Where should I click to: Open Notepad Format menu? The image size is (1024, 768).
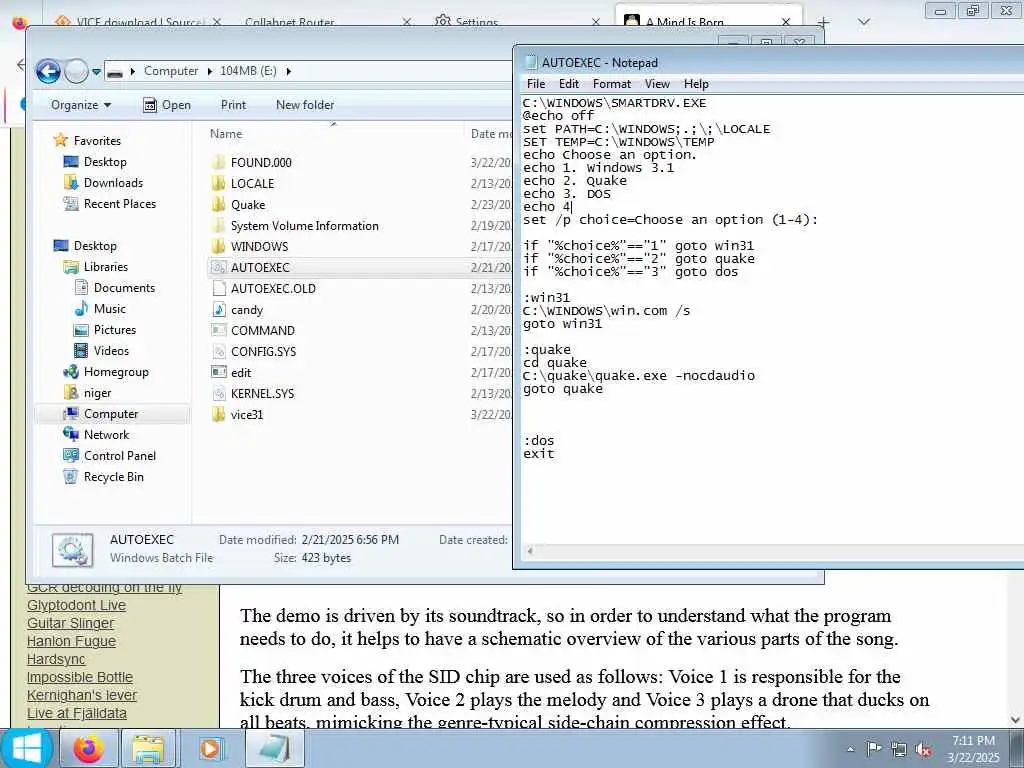612,84
